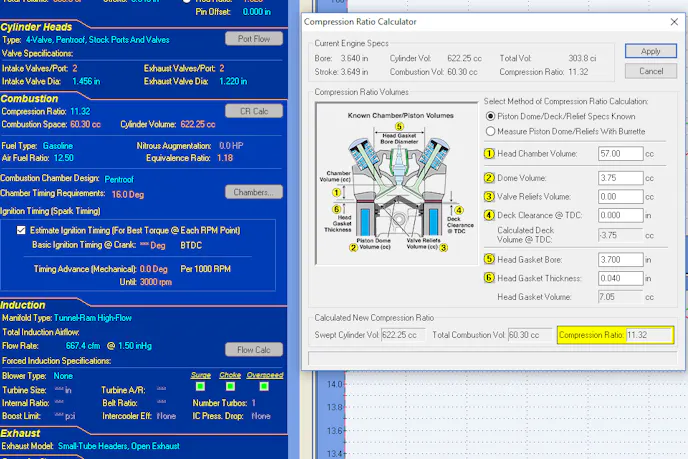Click the number 4 badge beside Deck Clearance @ TDC field

pyautogui.click(x=490, y=214)
